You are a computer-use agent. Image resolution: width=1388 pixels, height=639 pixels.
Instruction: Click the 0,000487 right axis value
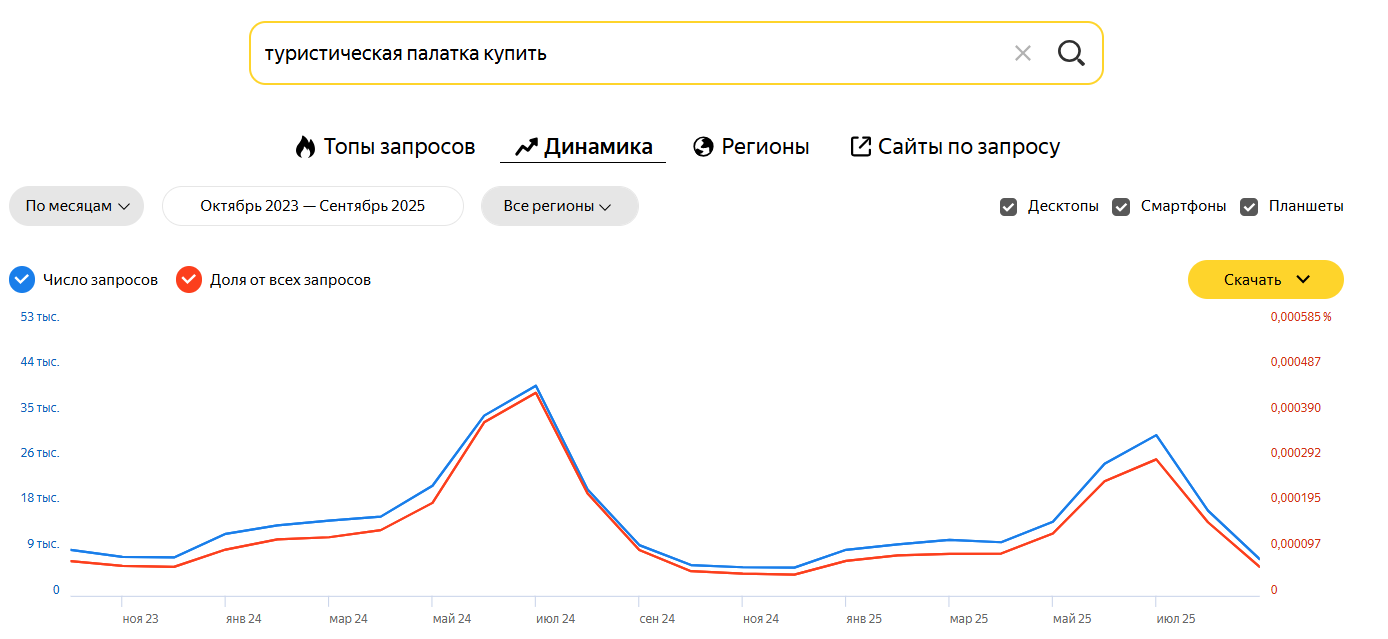click(x=1296, y=362)
